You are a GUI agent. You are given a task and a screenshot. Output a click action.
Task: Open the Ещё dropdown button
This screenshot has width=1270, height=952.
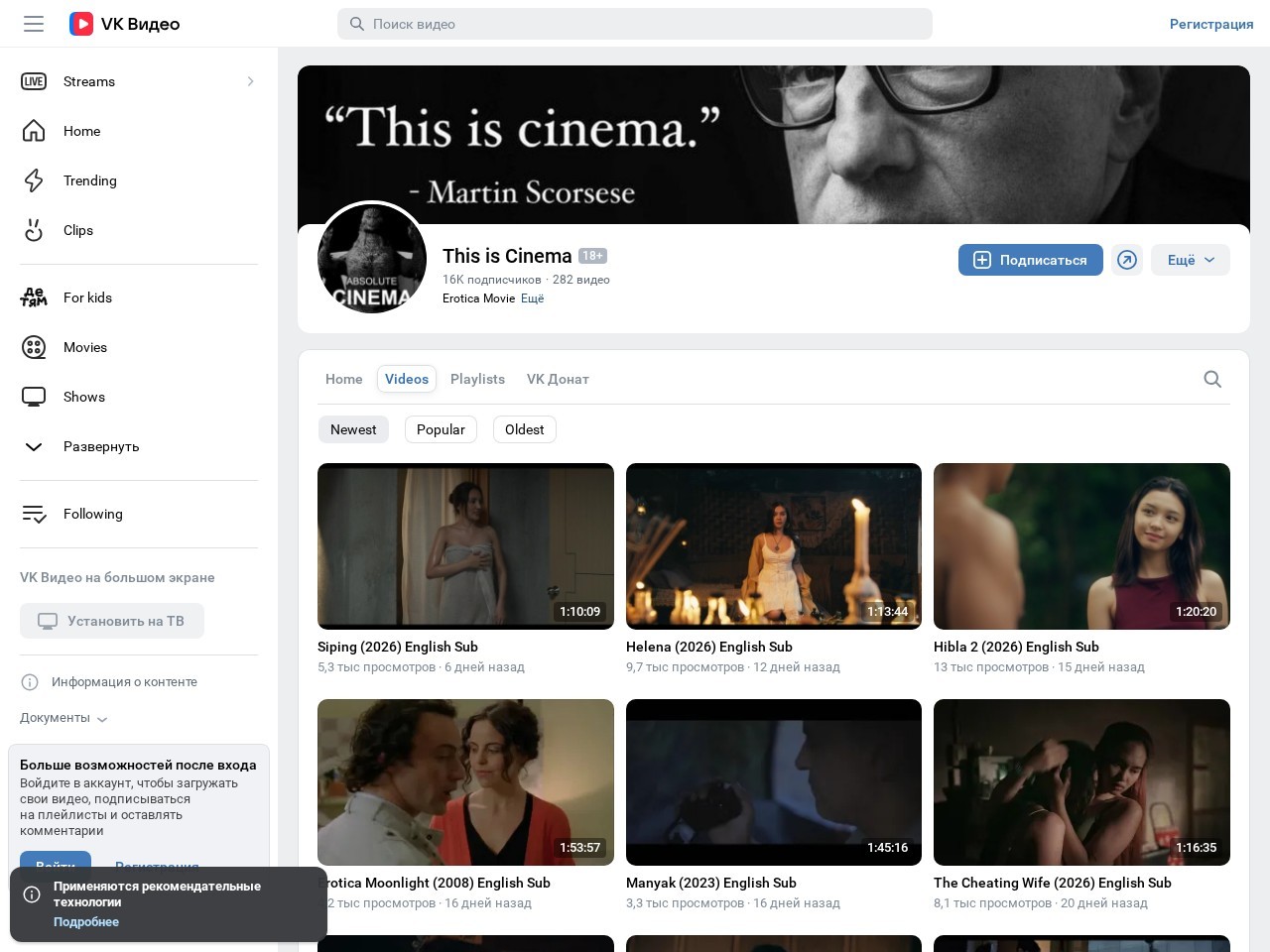click(1191, 260)
